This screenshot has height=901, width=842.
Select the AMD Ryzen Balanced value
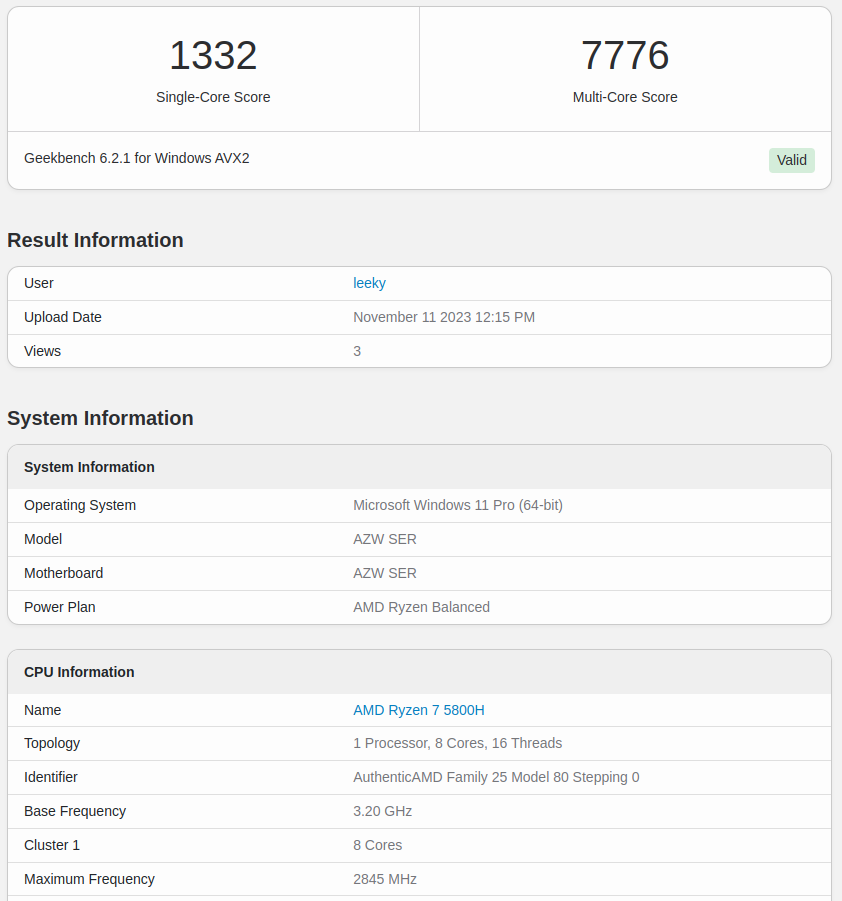421,607
